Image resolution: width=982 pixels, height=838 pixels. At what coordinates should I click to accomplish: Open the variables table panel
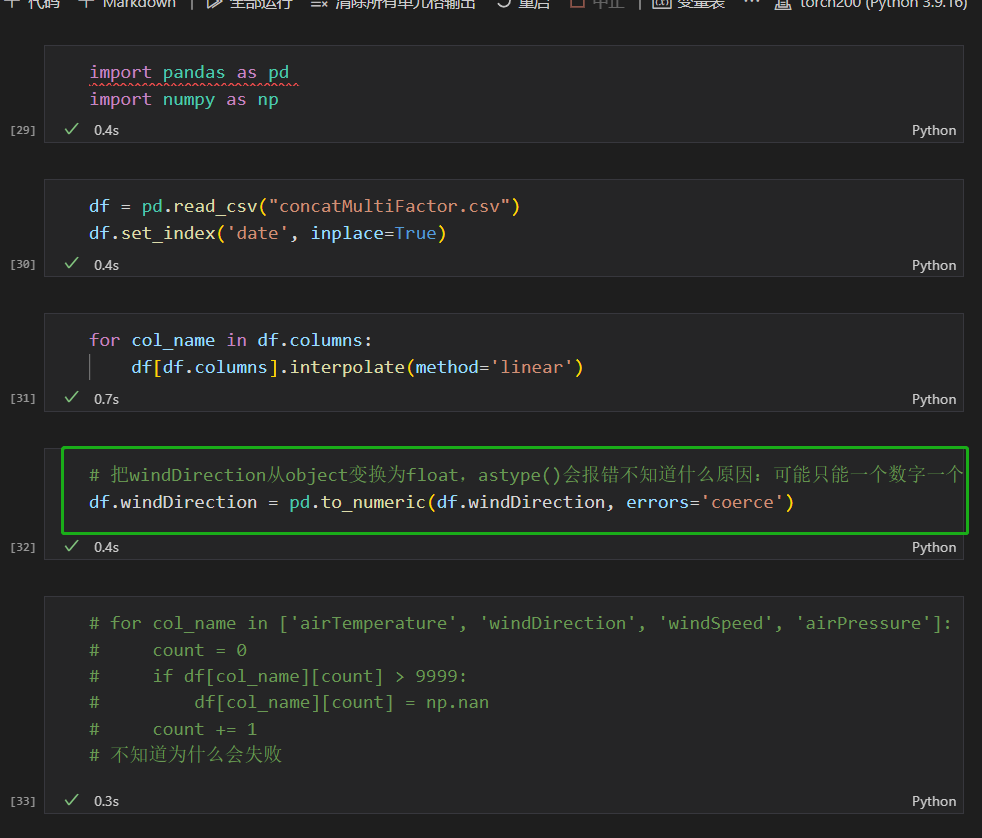tap(690, 4)
